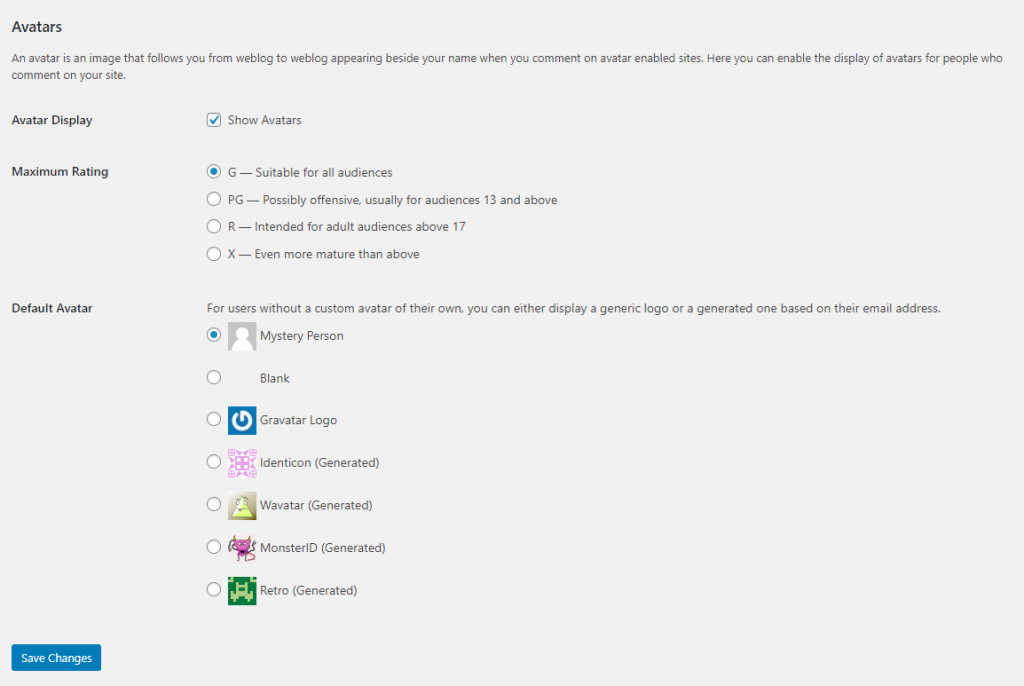Select Blank default avatar radio button
Viewport: 1024px width, 686px height.
pyautogui.click(x=214, y=377)
